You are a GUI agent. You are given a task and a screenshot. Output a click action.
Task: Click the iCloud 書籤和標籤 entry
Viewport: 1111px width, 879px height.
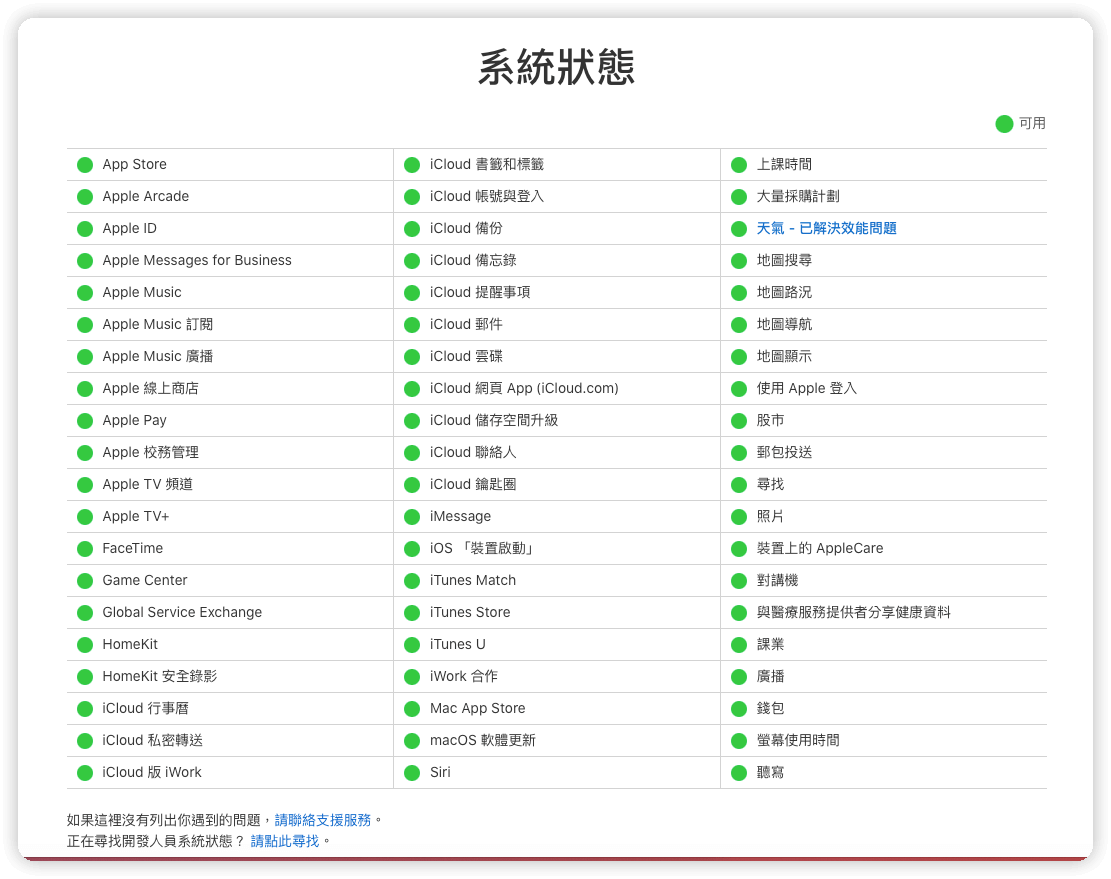tap(487, 164)
